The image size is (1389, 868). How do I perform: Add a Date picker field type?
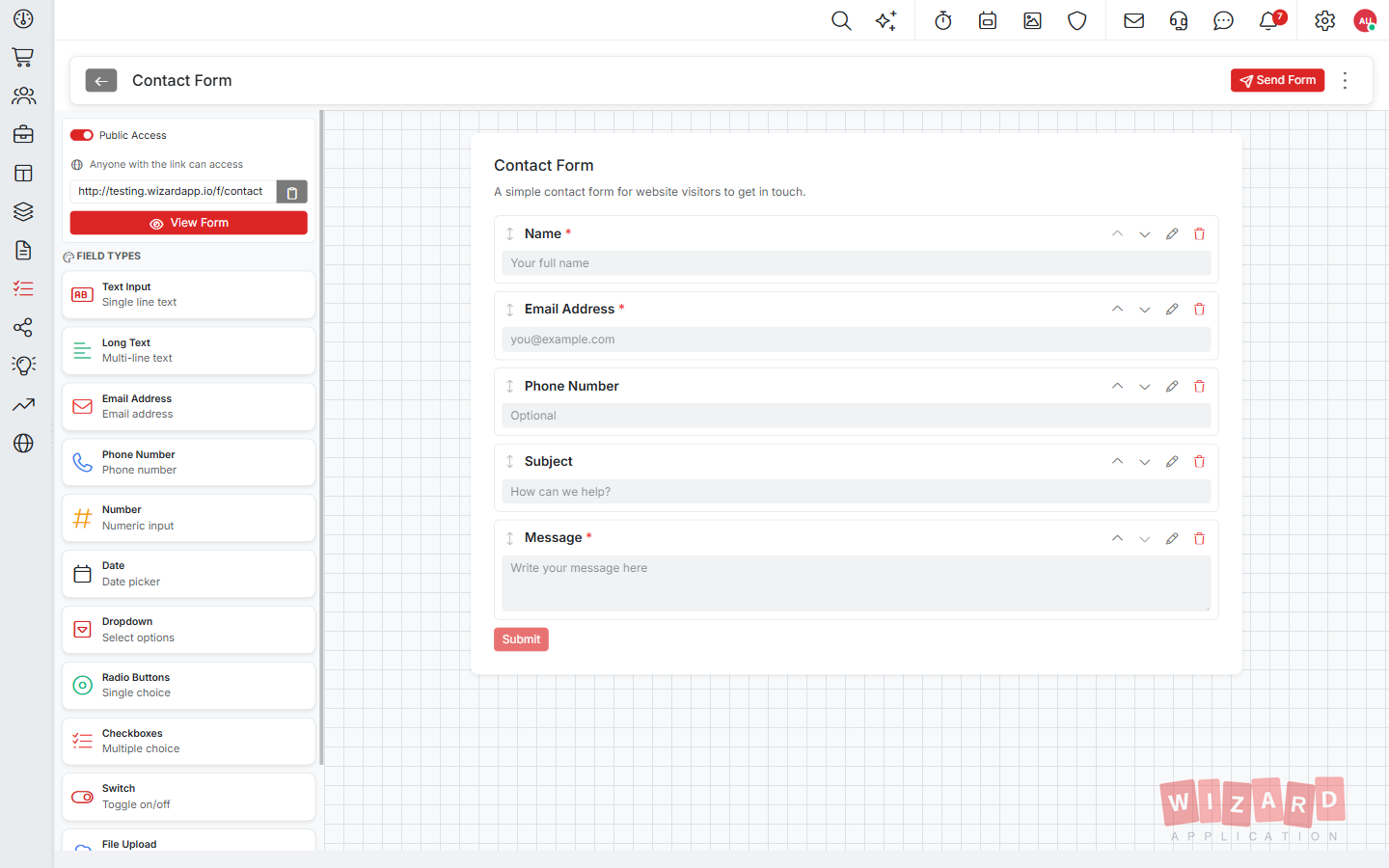189,574
